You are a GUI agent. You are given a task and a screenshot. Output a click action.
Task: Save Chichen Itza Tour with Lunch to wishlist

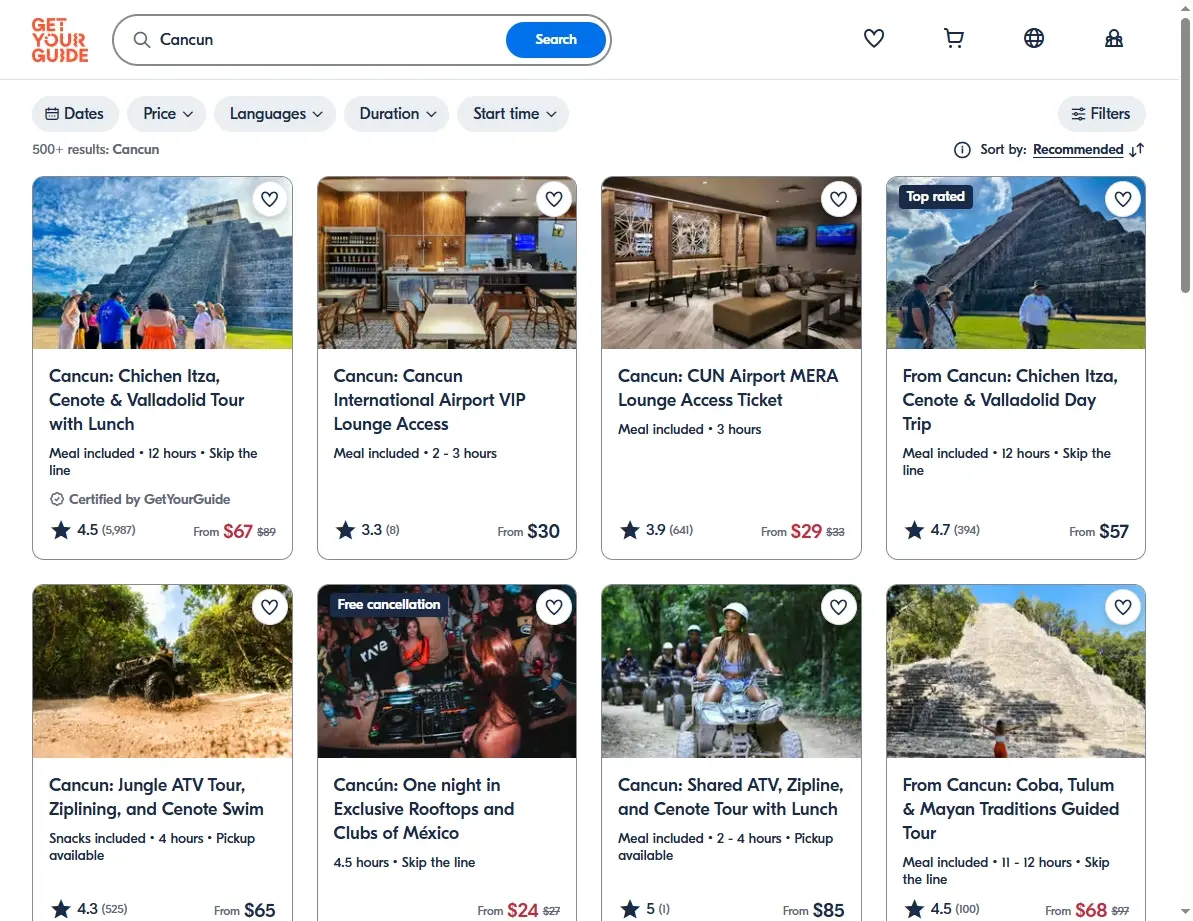(269, 199)
